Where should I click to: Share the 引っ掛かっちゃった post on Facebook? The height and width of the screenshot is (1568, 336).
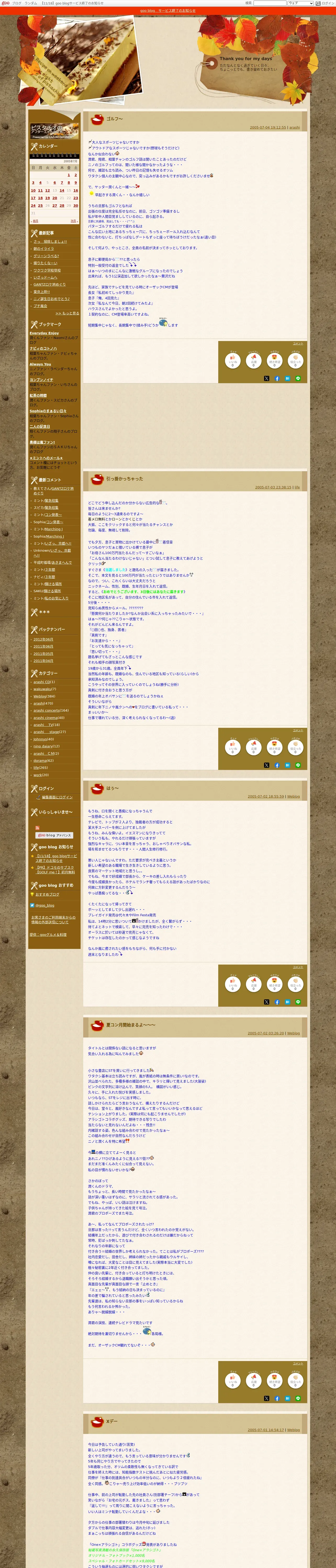point(277,765)
